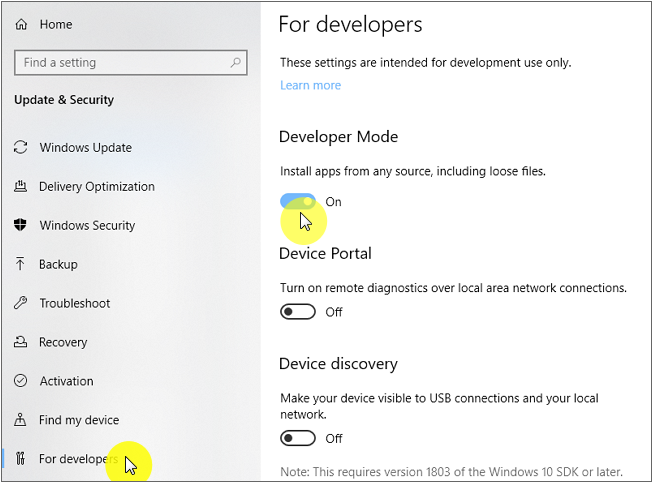The image size is (652, 482).
Task: Click the Backup arrow icon
Action: (20, 265)
